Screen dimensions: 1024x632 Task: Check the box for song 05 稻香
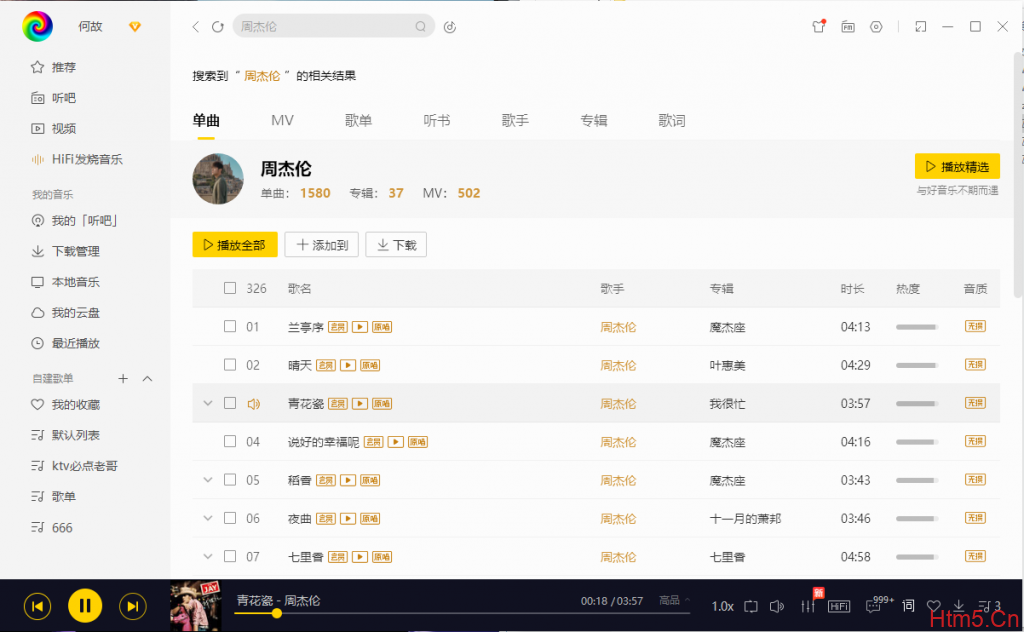point(230,480)
